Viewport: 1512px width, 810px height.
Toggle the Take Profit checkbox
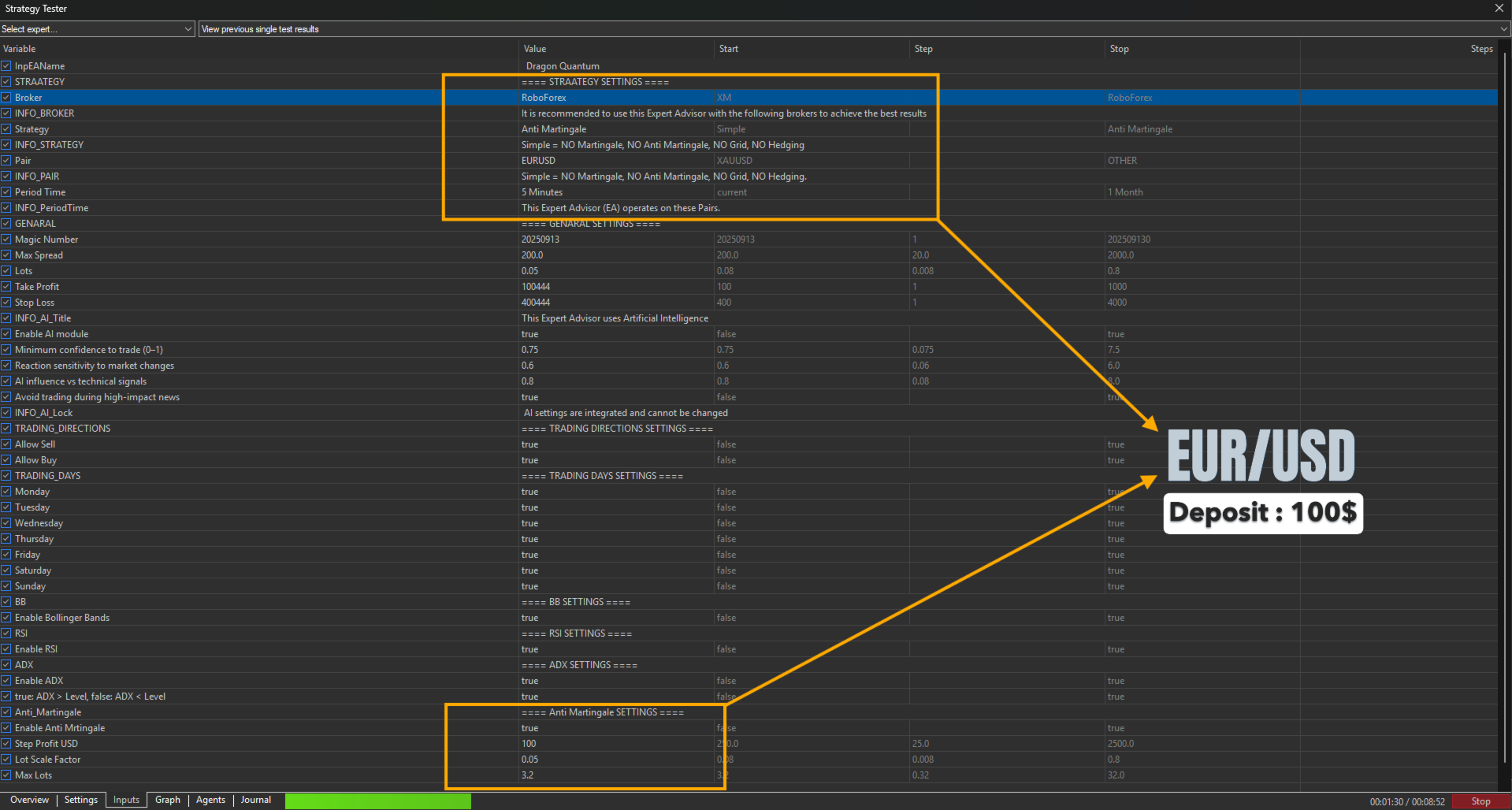[x=6, y=287]
